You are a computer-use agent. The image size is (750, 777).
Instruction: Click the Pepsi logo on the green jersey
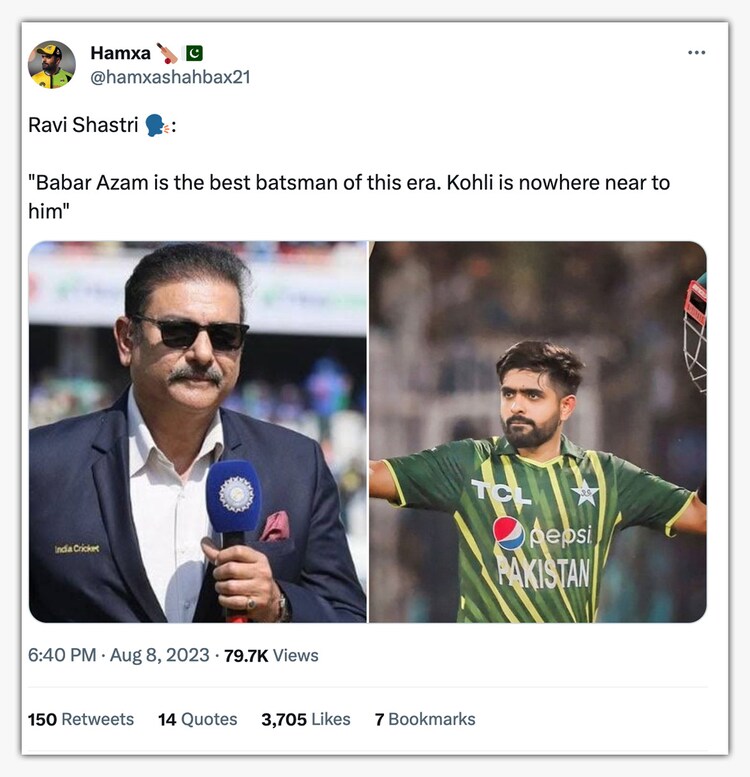point(509,533)
